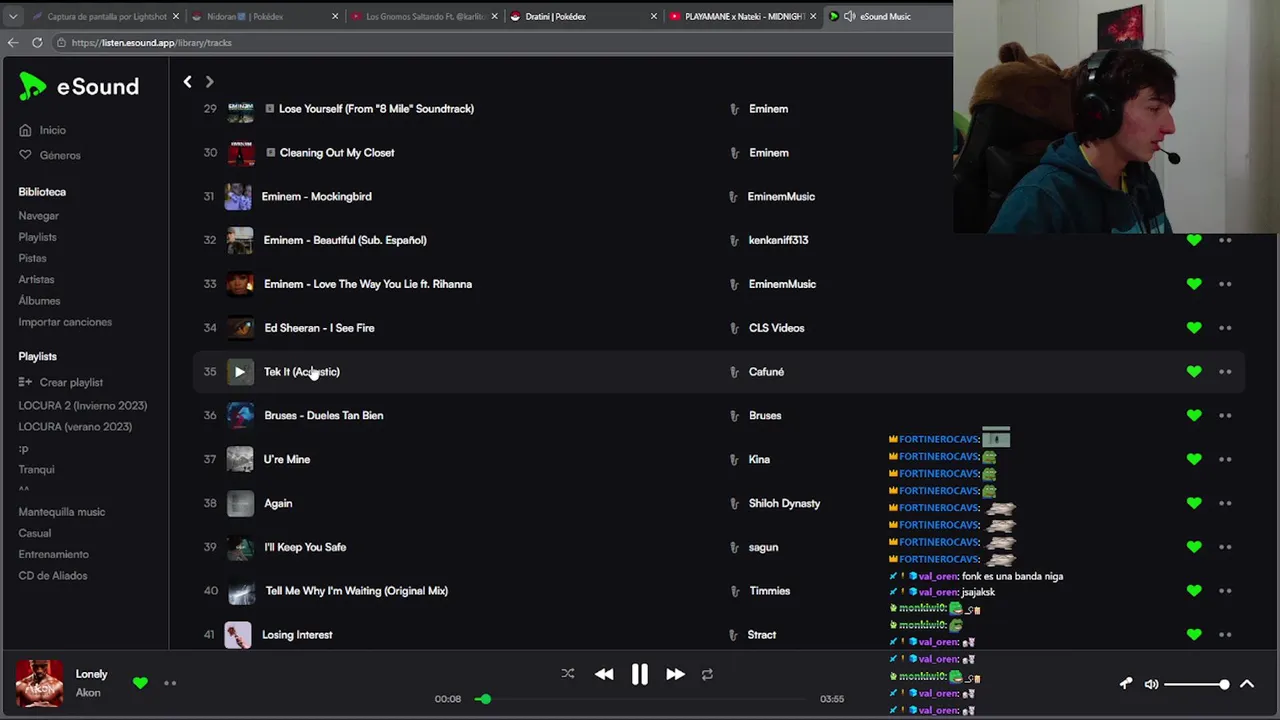Open artist Shiloh Dynasty on the Again row
1280x720 pixels.
coord(784,503)
